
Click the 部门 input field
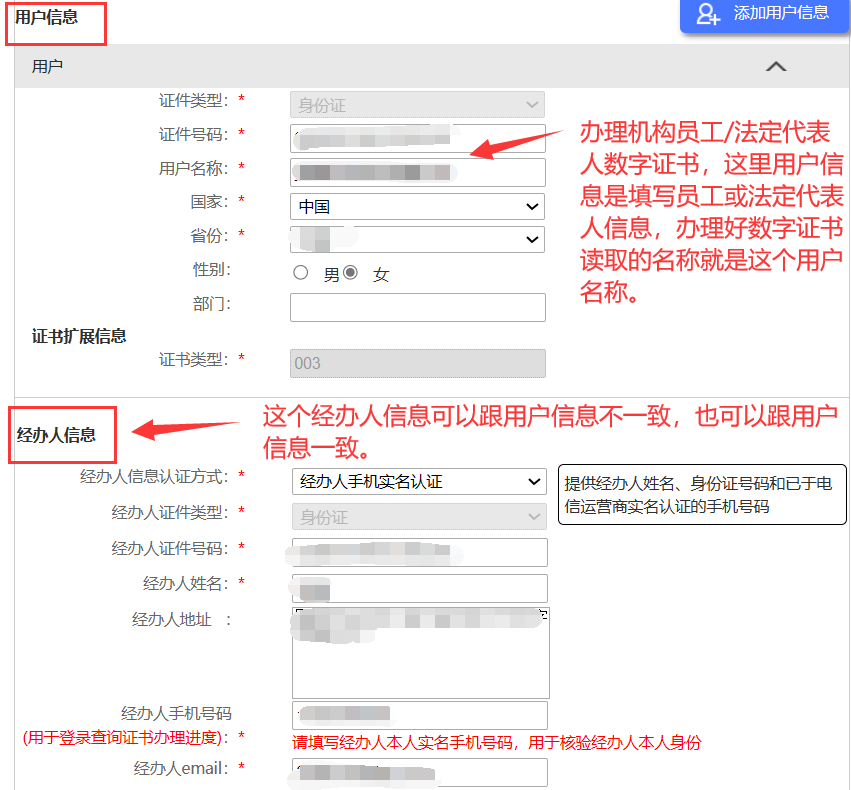pyautogui.click(x=417, y=307)
